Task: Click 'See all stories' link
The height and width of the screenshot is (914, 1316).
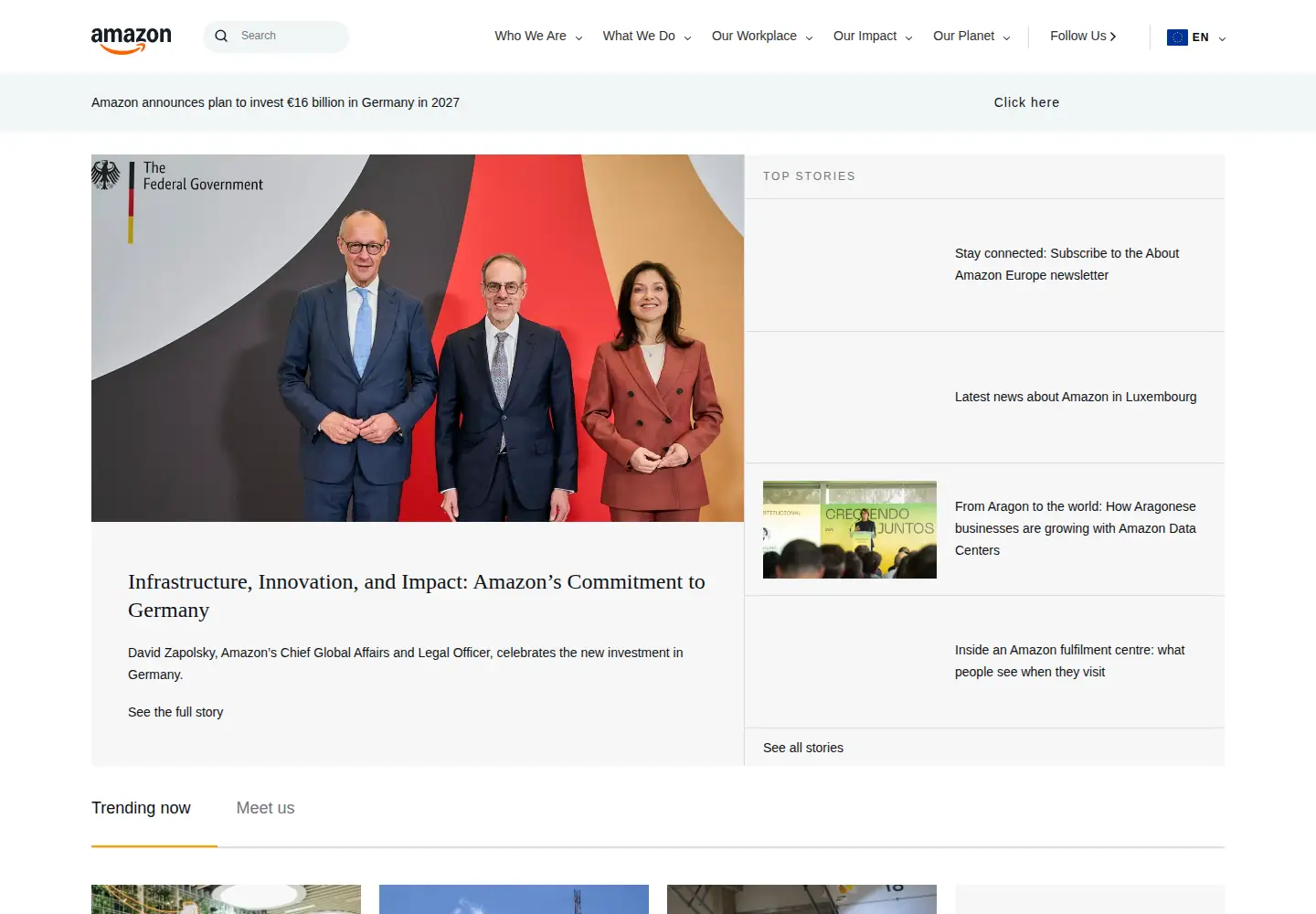Action: point(803,748)
